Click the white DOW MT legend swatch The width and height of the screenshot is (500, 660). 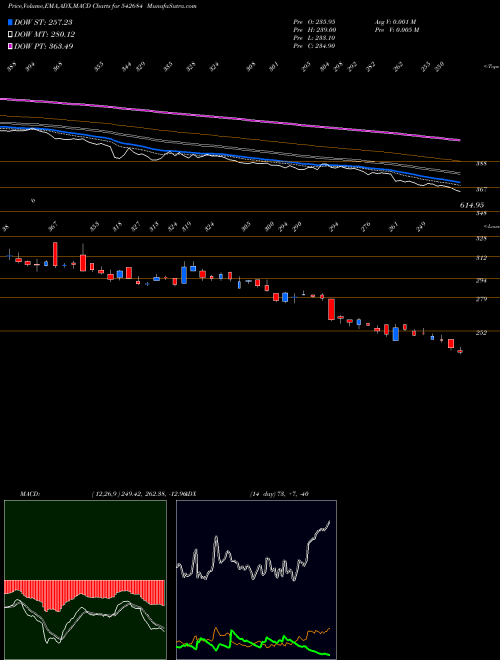(10, 35)
